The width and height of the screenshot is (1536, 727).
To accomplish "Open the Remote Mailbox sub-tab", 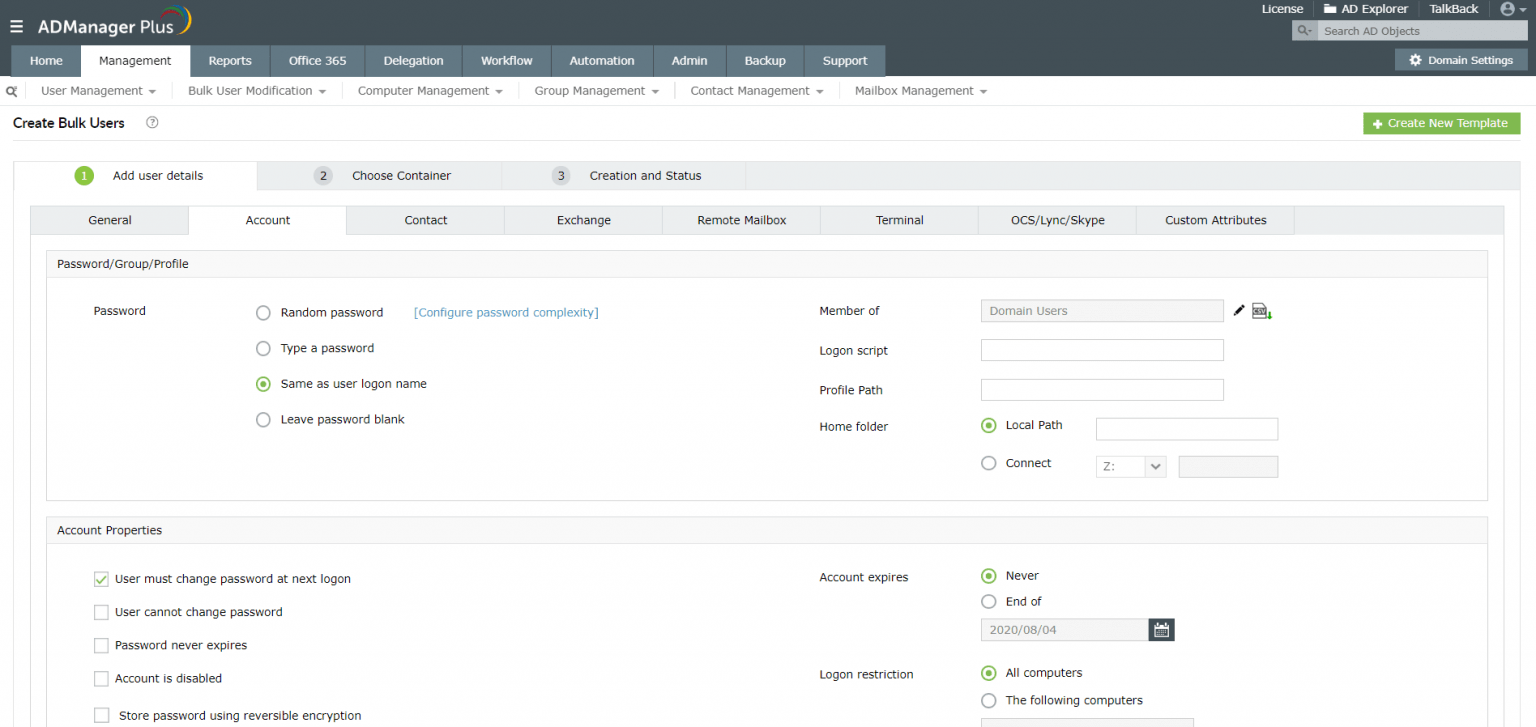I will pos(742,220).
